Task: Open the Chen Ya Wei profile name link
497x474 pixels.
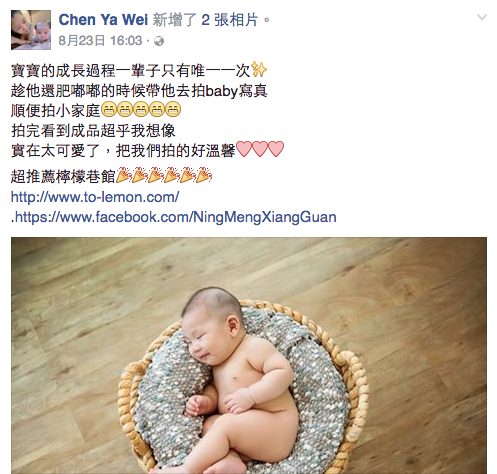Action: (x=103, y=20)
